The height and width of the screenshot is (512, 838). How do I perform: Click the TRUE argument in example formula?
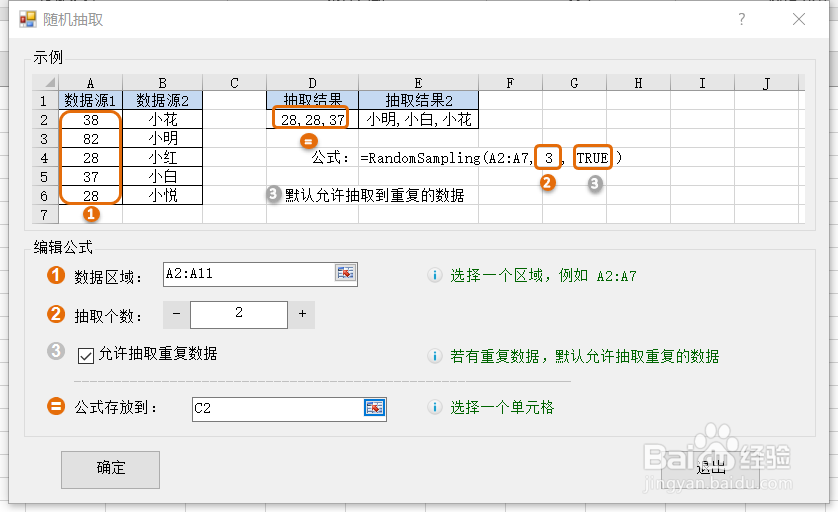pos(592,158)
